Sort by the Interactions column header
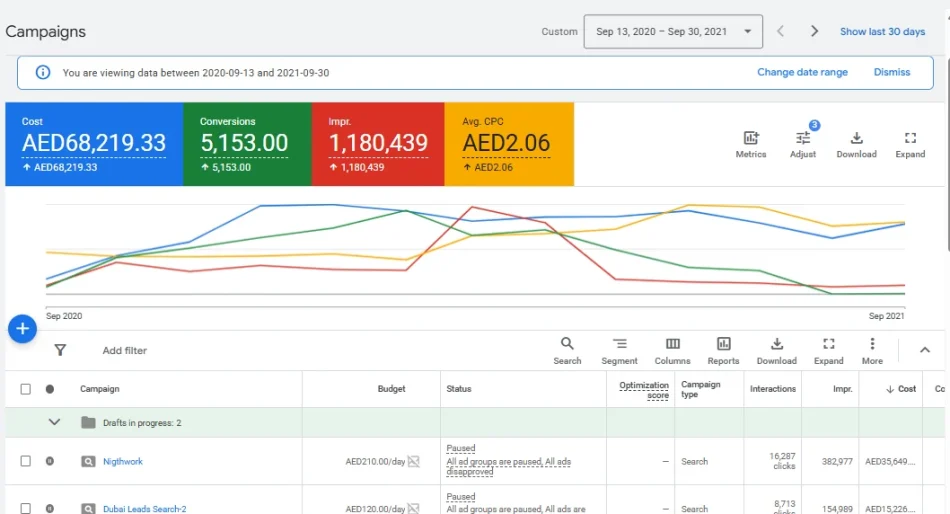This screenshot has height=514, width=950. [x=772, y=389]
